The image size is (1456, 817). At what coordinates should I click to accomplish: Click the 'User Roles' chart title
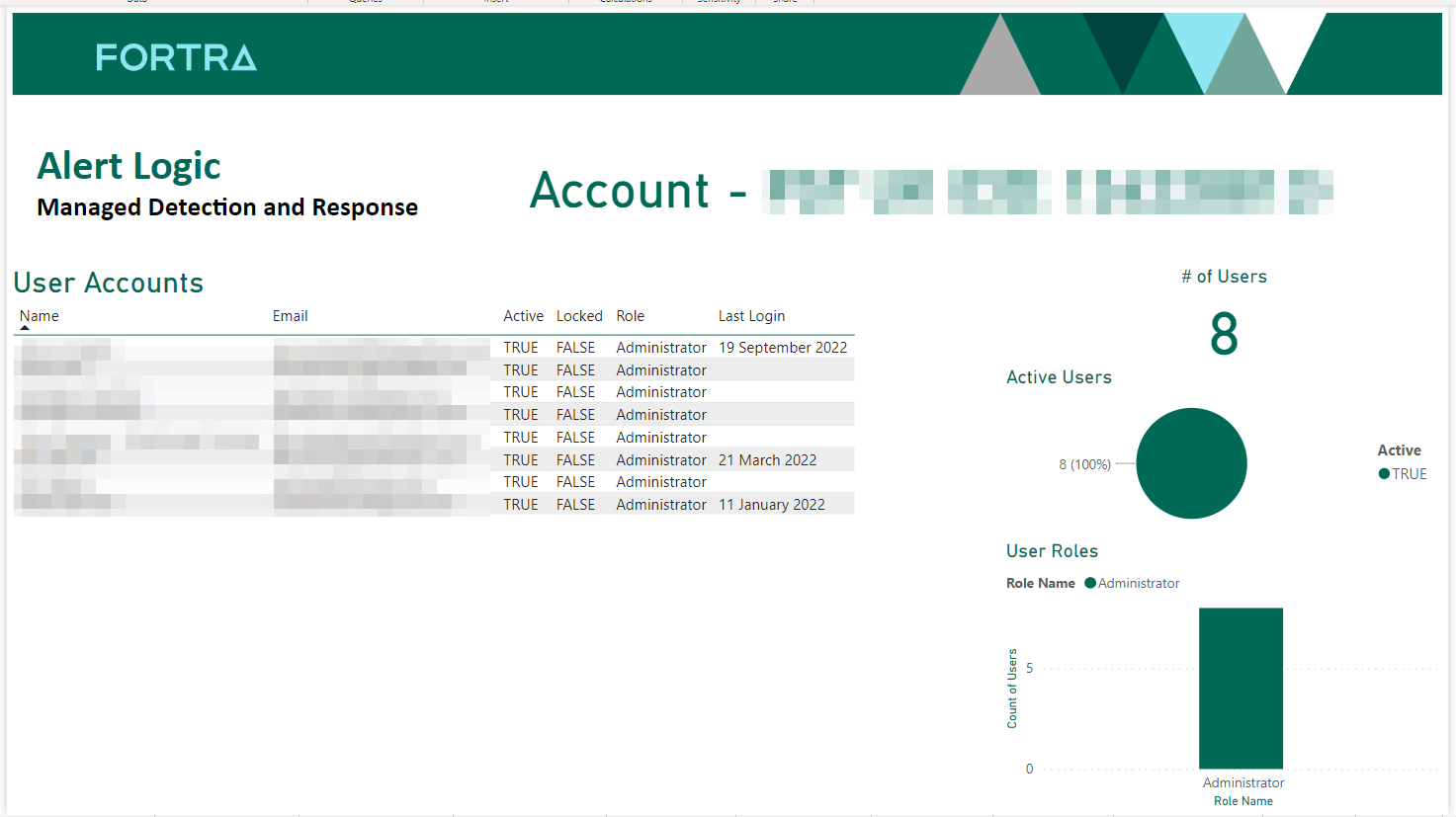tap(1052, 551)
